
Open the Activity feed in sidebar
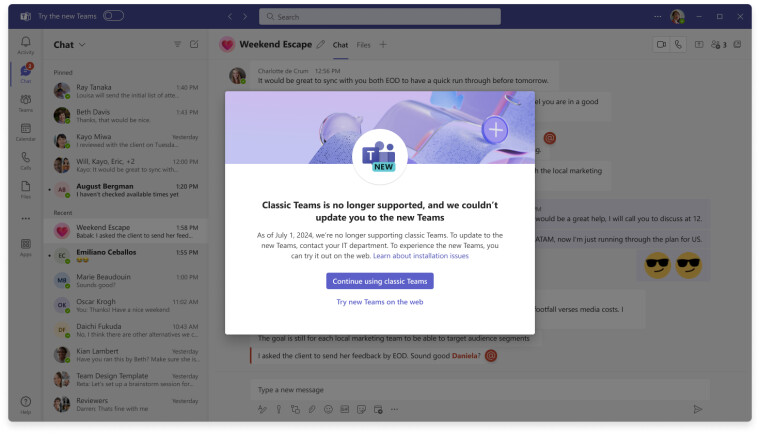(25, 44)
